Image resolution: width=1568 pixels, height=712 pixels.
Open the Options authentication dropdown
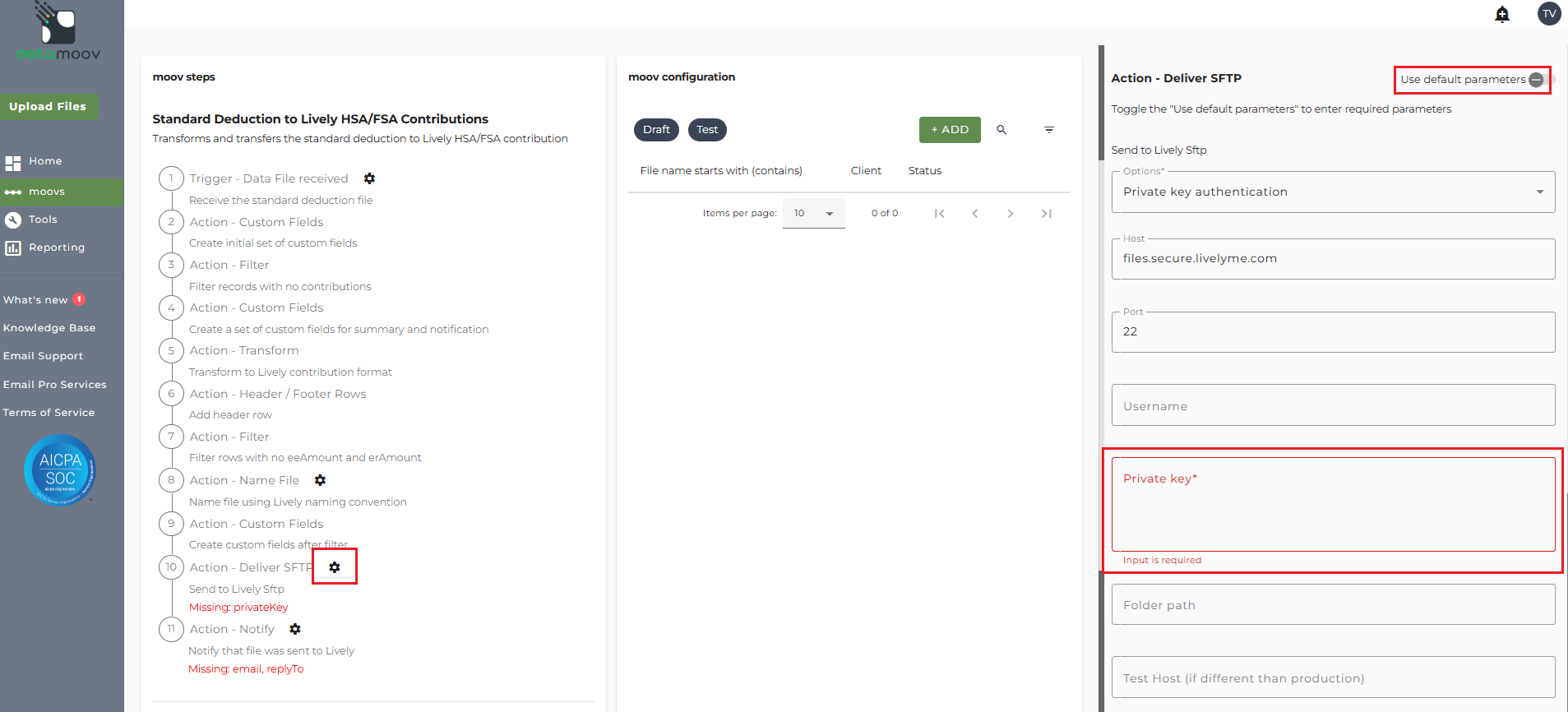click(1333, 192)
